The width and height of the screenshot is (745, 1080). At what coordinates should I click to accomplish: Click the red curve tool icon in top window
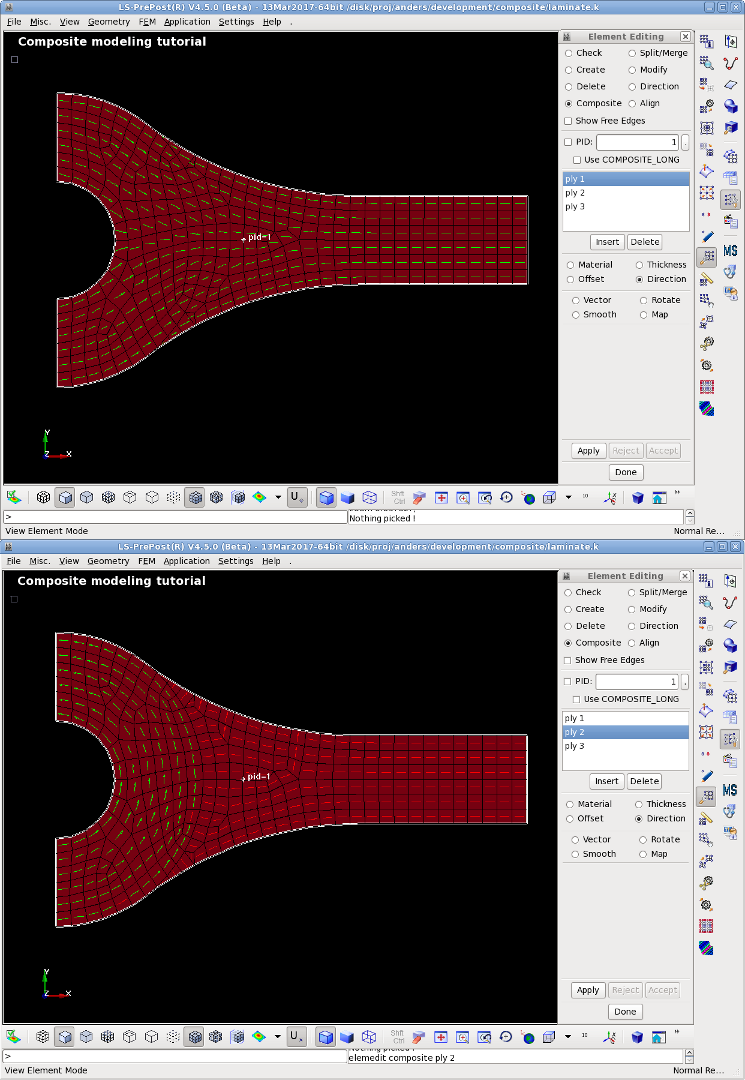point(731,63)
